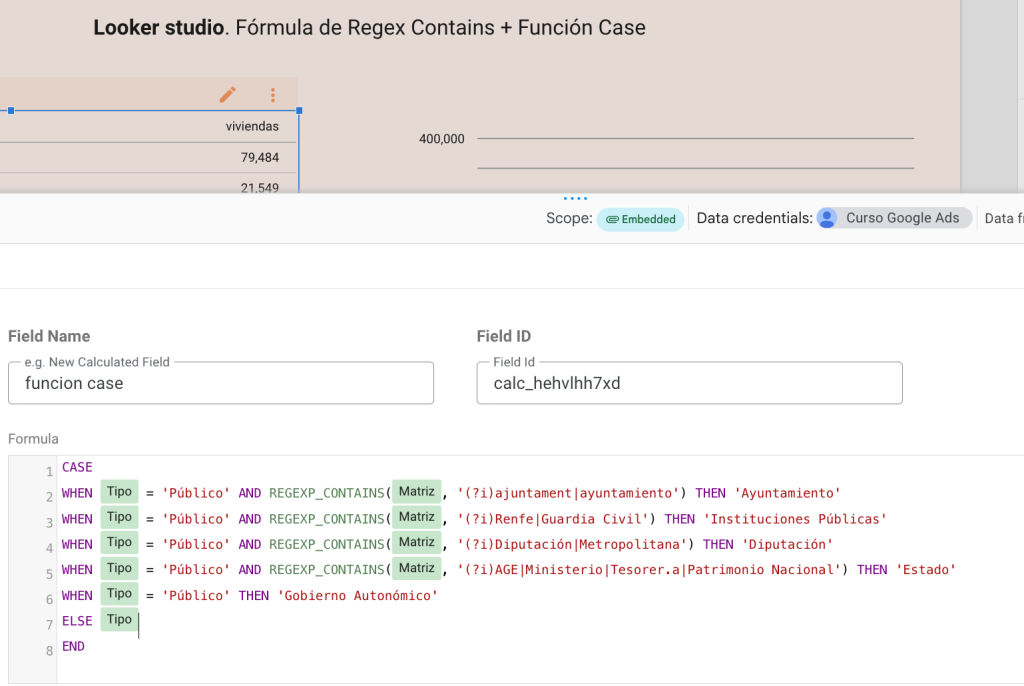Click the 'Ayuntamiento' result string
Viewport: 1024px width, 686px height.
[x=787, y=493]
